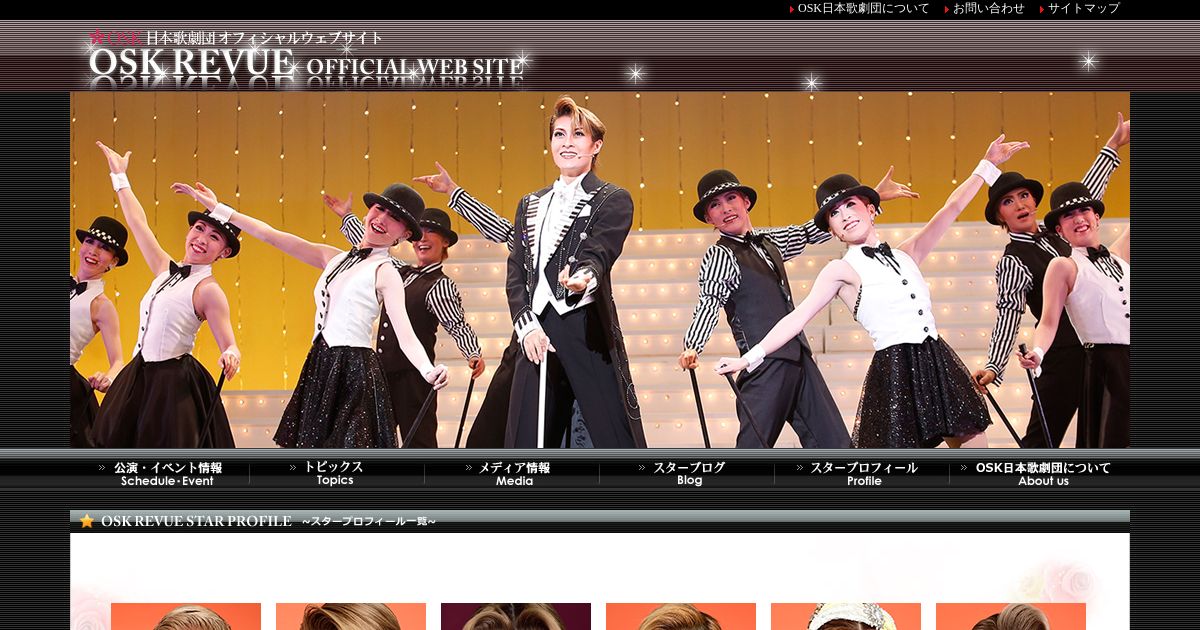Click the gold star icon beside STAR PROFILE heading
The width and height of the screenshot is (1200, 630).
(x=87, y=521)
